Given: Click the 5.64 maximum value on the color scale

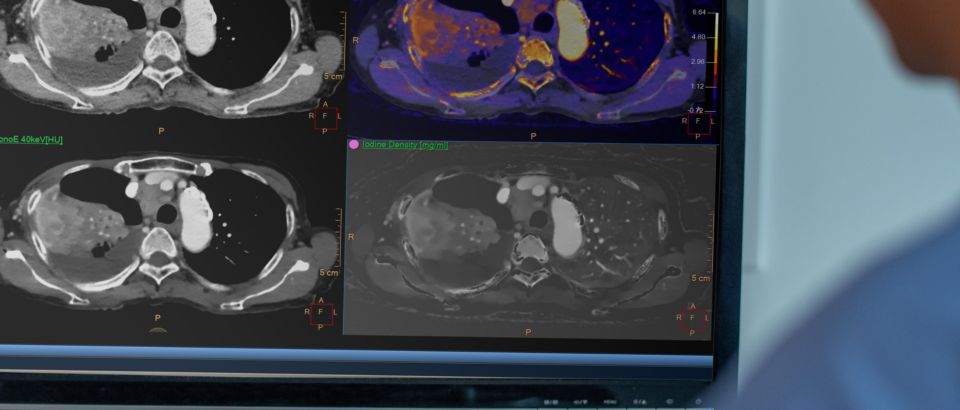Looking at the screenshot, I should tap(698, 12).
